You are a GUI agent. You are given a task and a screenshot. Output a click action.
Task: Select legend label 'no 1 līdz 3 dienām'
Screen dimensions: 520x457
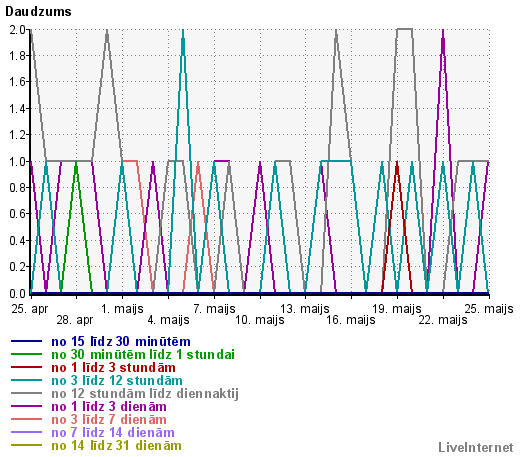tap(109, 406)
